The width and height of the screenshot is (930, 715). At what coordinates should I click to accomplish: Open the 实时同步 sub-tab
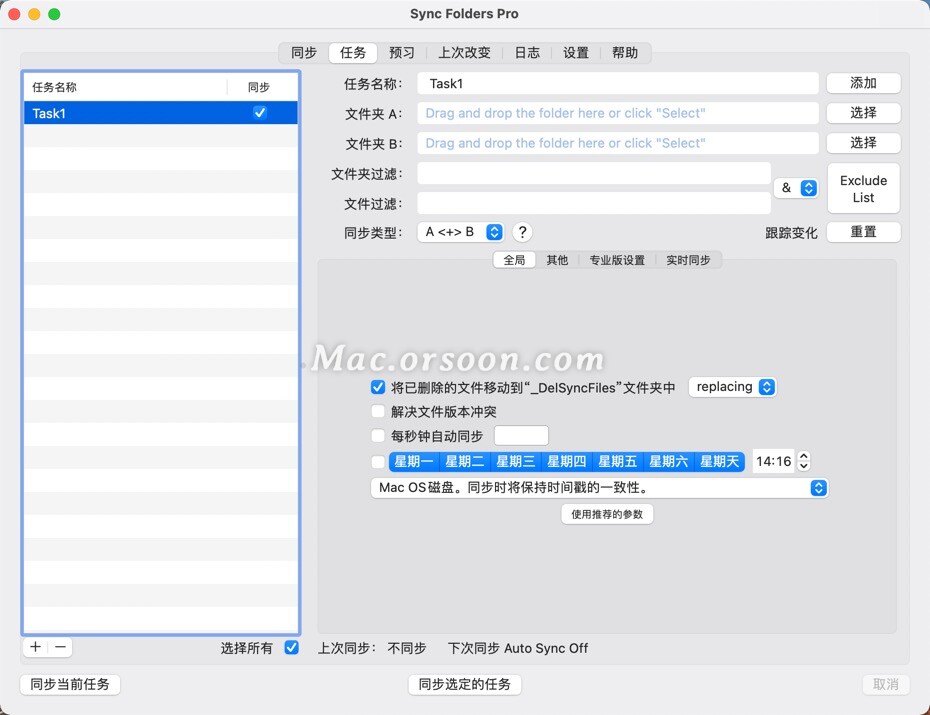point(687,259)
